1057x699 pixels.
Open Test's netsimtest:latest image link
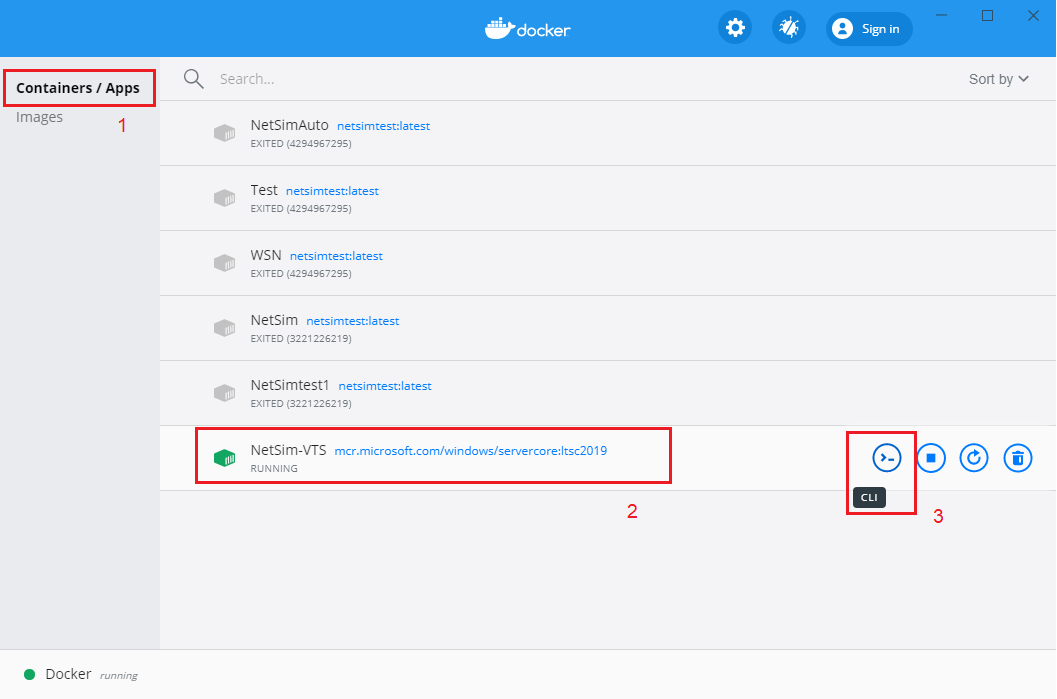tap(332, 191)
